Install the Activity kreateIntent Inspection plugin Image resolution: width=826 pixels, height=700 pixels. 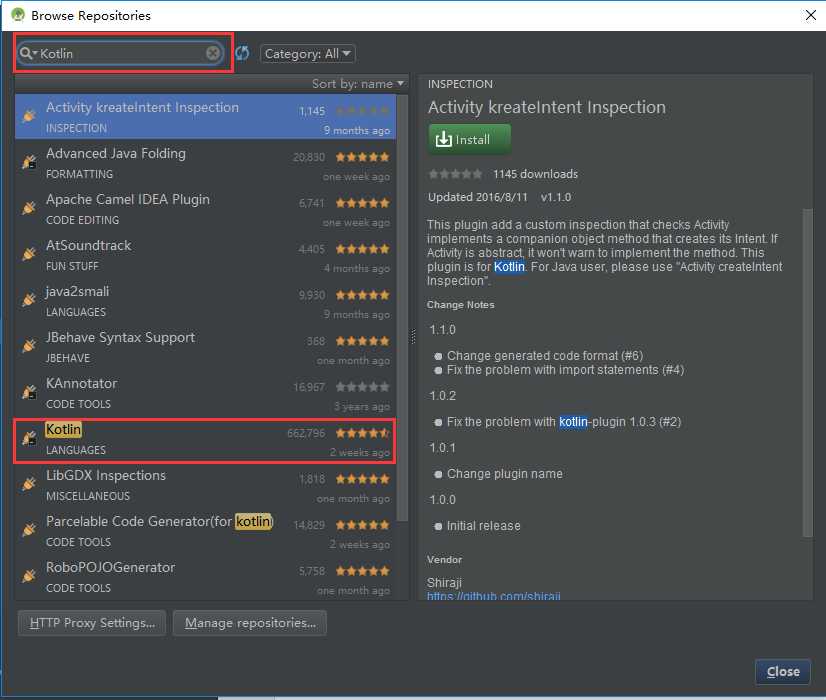pos(469,140)
